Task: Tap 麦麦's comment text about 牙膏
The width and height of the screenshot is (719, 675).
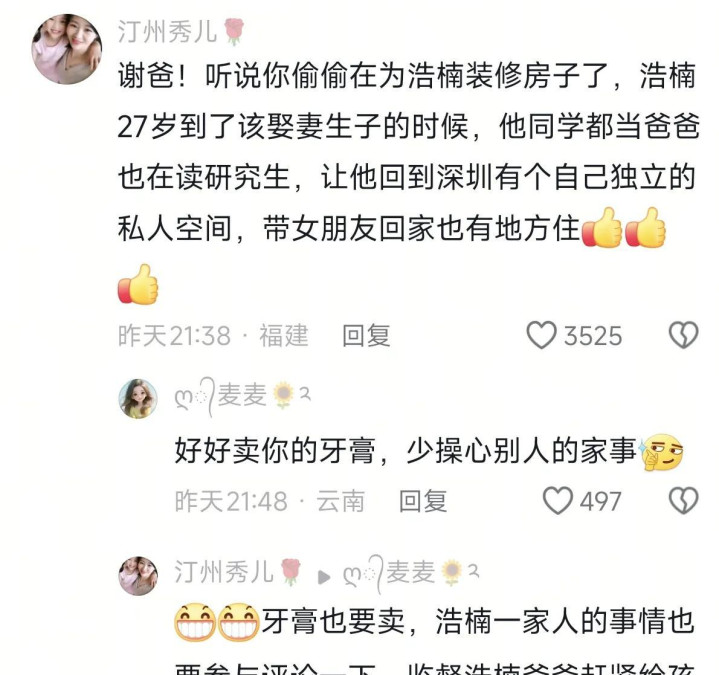Action: (406, 451)
